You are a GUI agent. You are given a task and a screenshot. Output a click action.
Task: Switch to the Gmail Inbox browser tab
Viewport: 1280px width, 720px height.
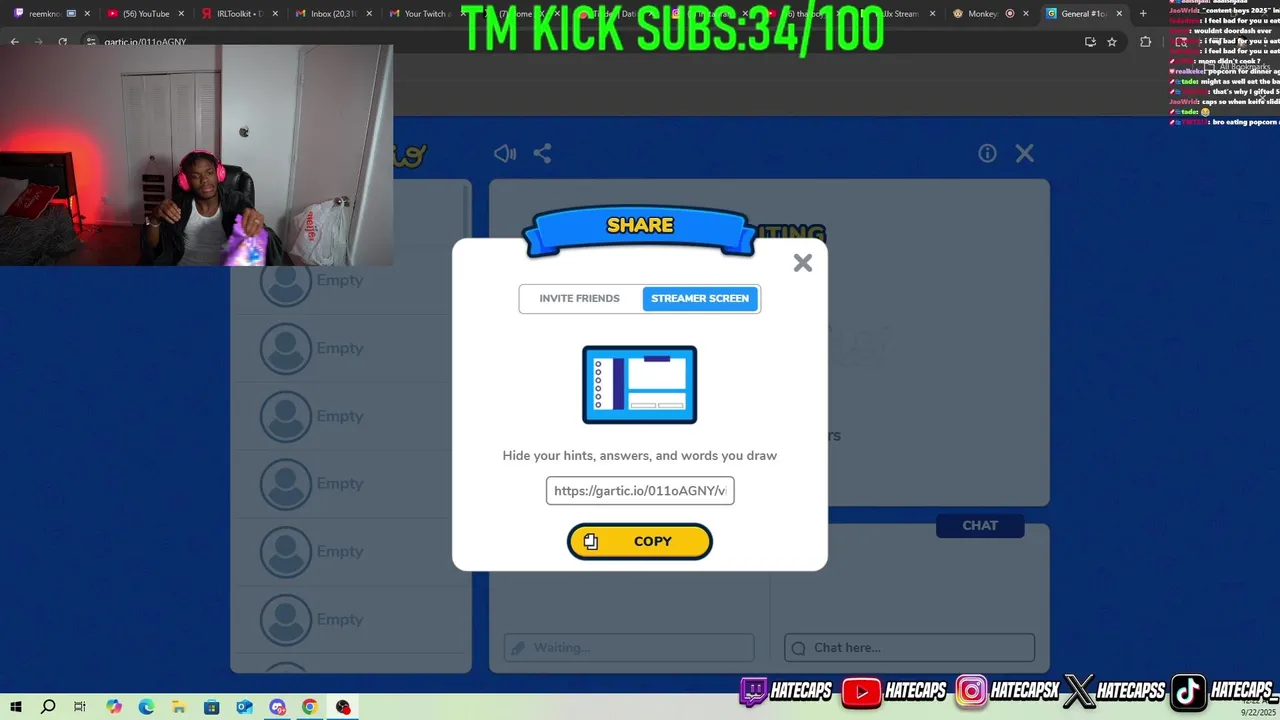tap(333, 14)
